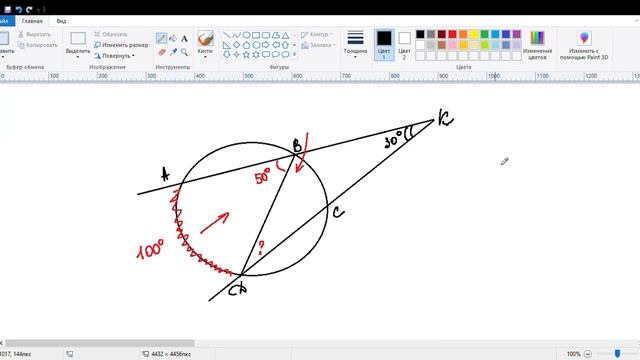Screen dimensions: 640x360
Task: Click Изменить с помощью Paint 3D
Action: coord(584,45)
